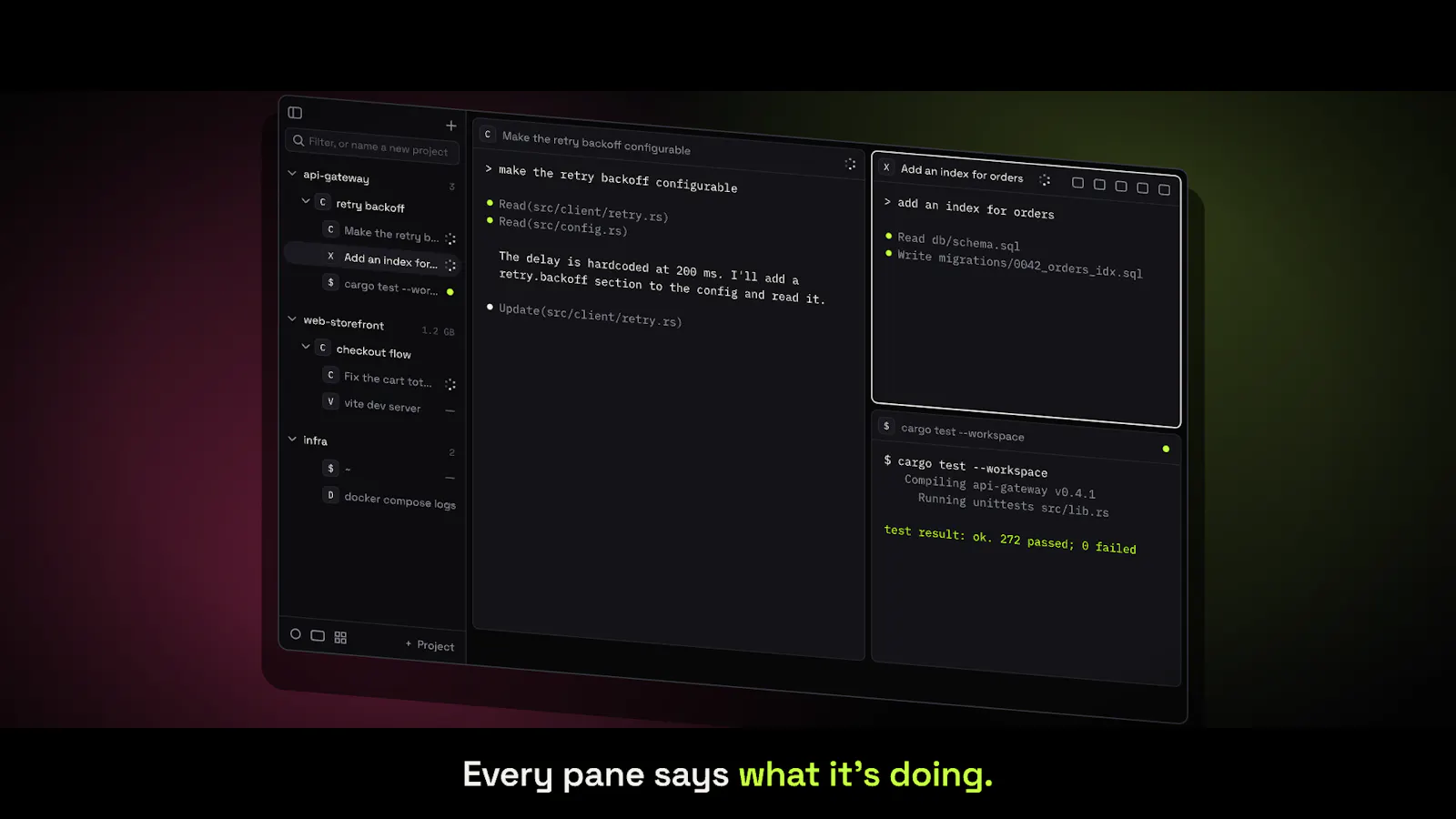
Task: Click the X badge in 'Add an index for orders' header
Action: point(886,167)
